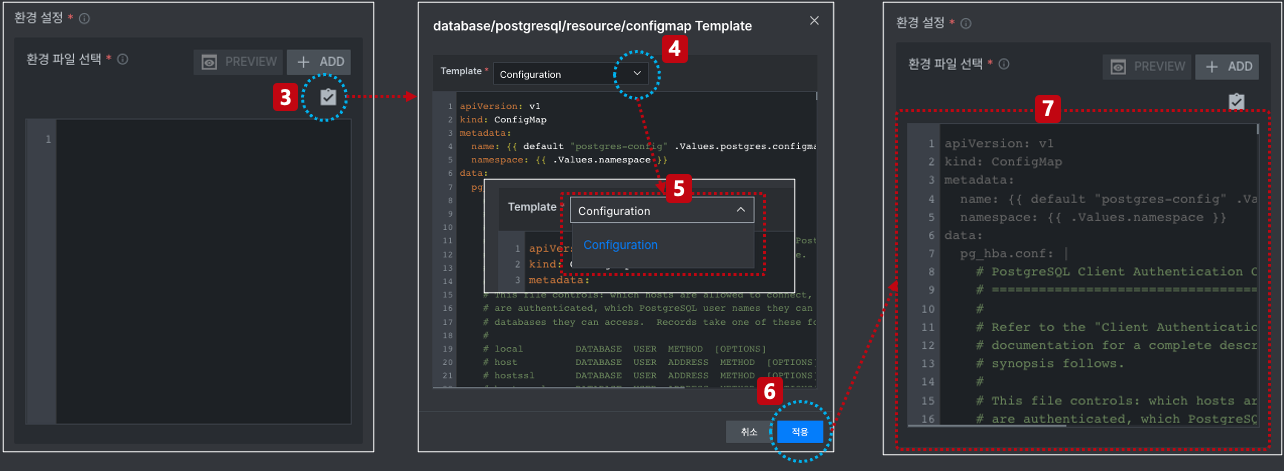Viewport: 1284px width, 471px height.
Task: Click the clipboard template icon in the left panel
Action: pyautogui.click(x=327, y=97)
